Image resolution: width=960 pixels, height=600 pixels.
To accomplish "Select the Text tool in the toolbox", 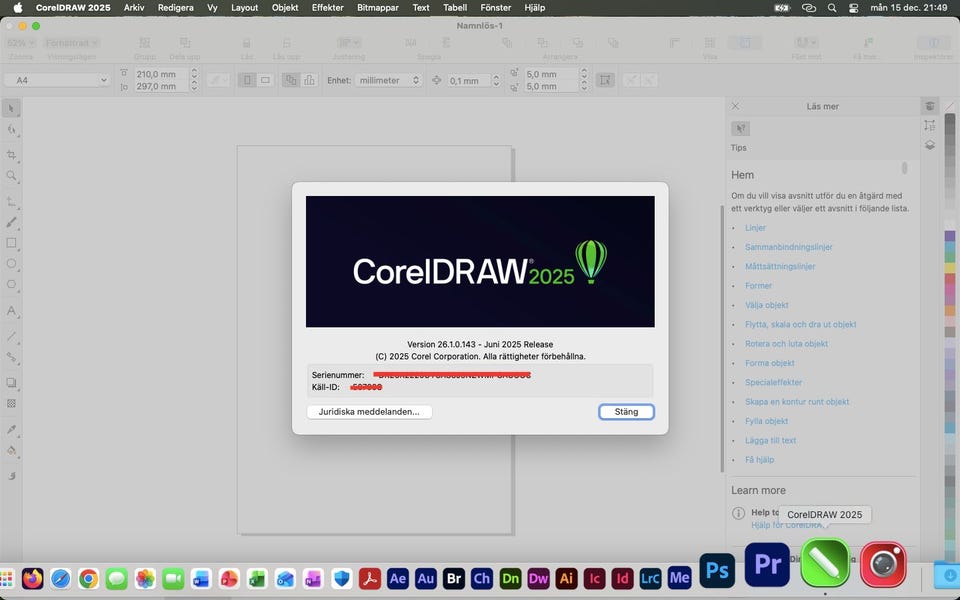I will 12,311.
